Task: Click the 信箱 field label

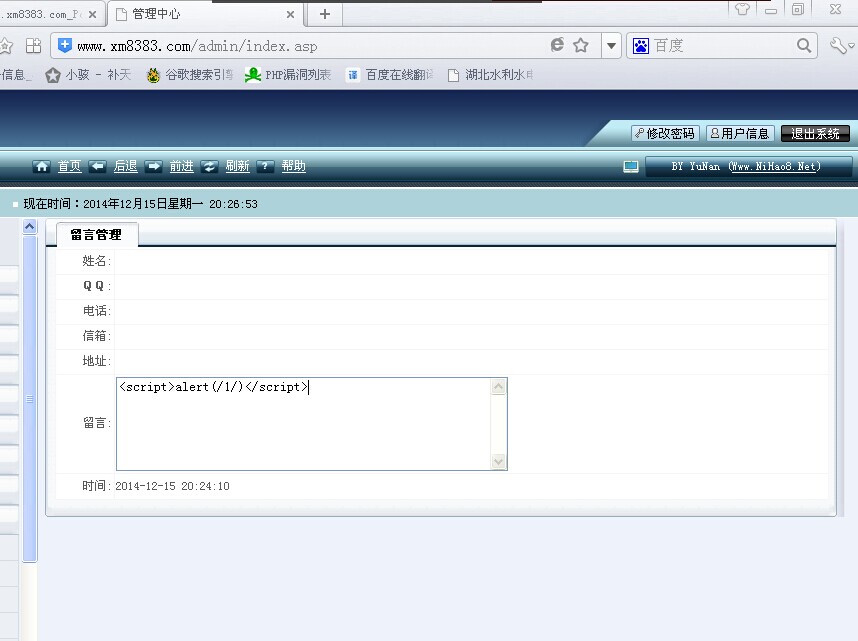Action: click(96, 336)
